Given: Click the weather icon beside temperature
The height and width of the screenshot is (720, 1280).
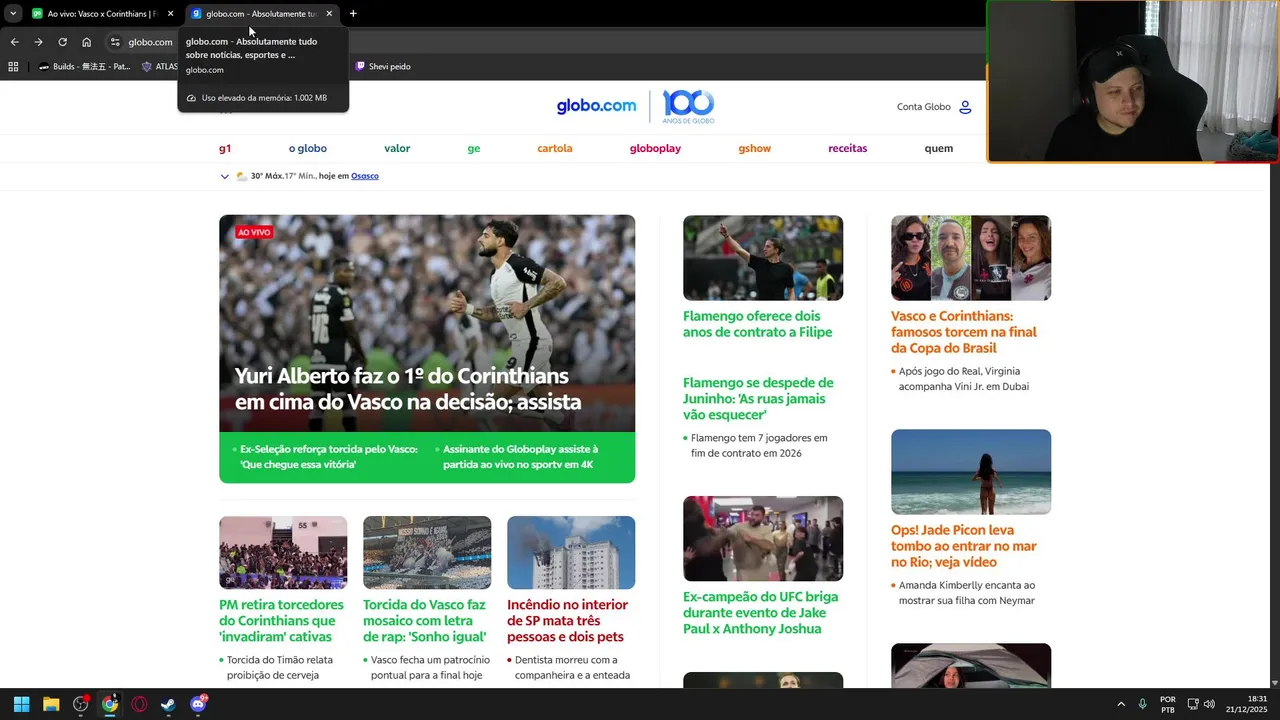Looking at the screenshot, I should [241, 176].
